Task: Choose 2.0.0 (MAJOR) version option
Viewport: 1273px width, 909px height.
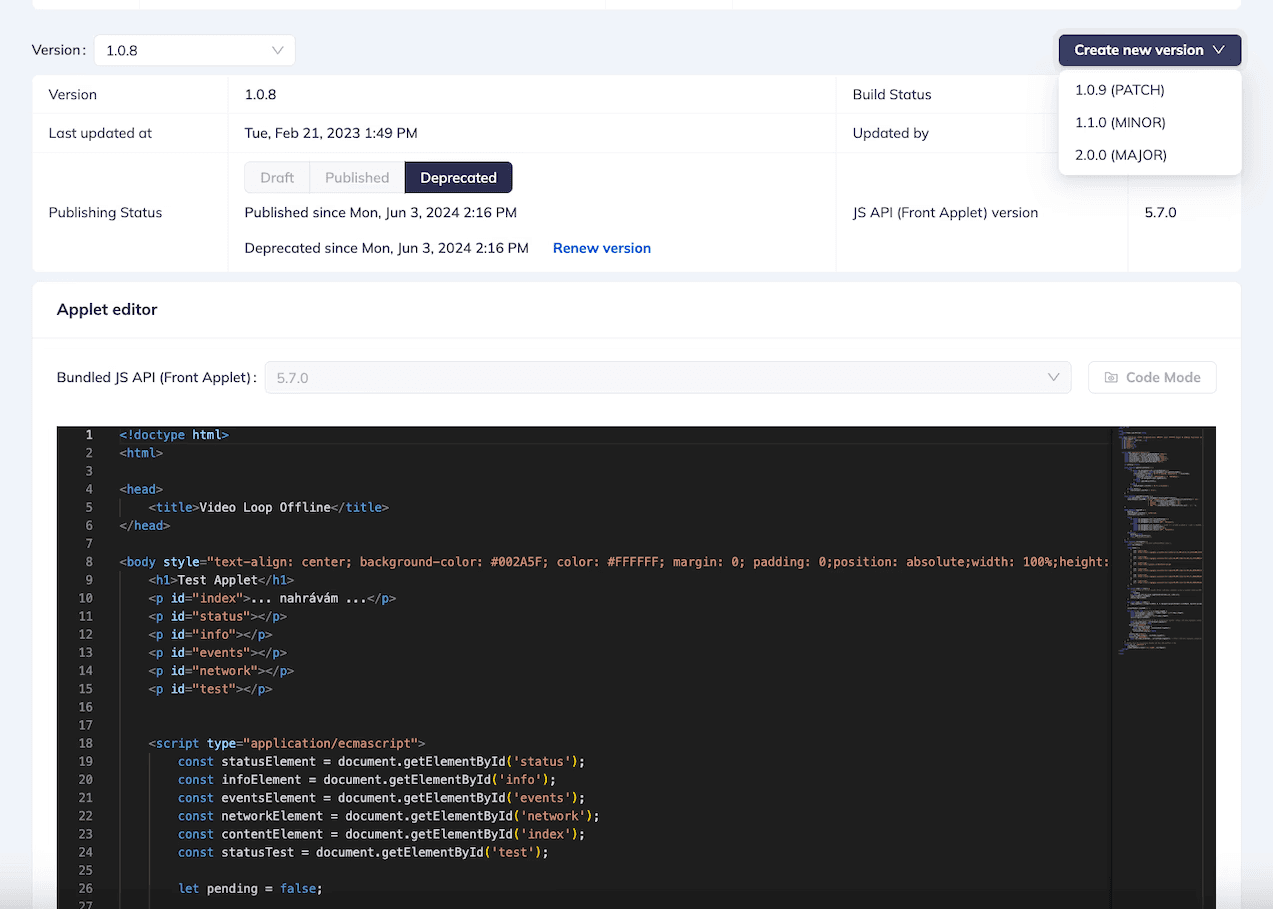Action: [x=1119, y=155]
